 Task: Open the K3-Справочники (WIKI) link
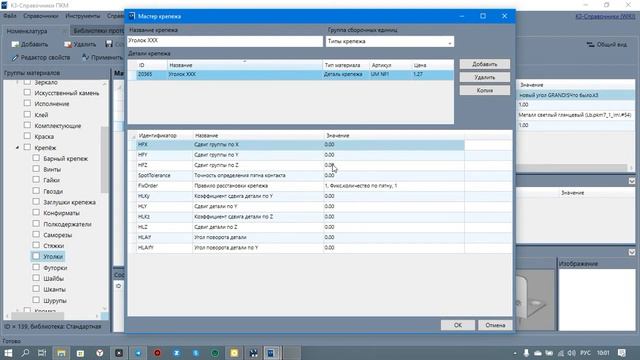tap(605, 16)
